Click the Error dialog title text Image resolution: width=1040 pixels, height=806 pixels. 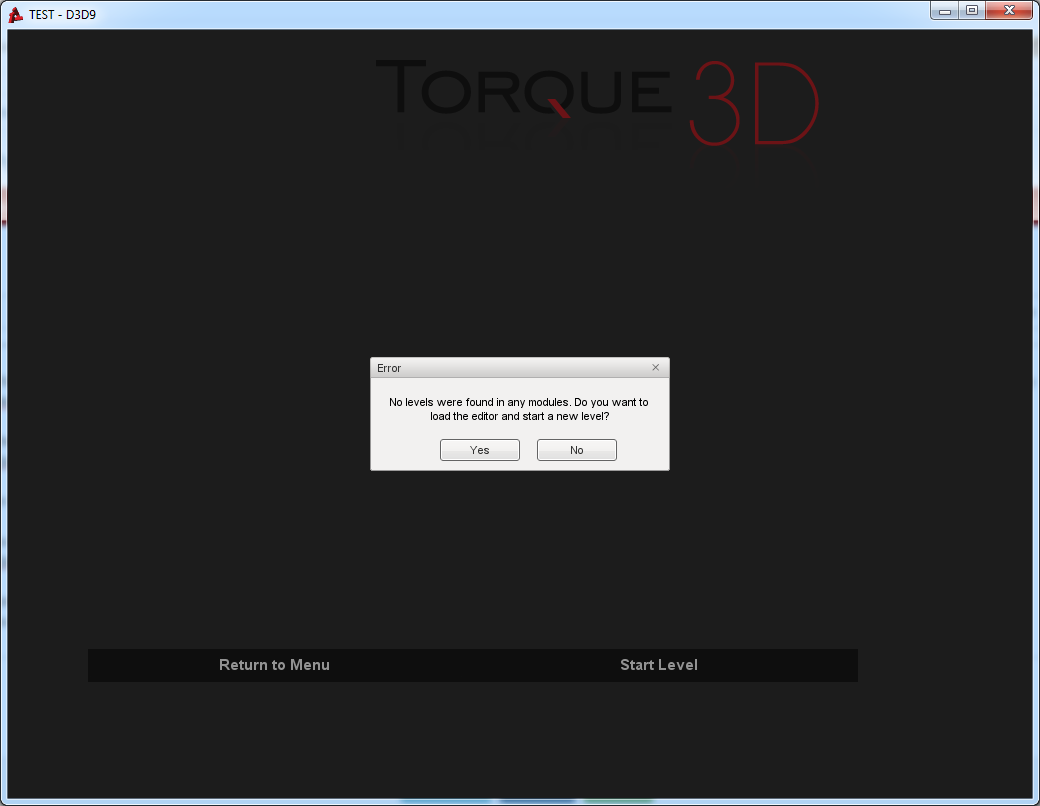click(389, 368)
